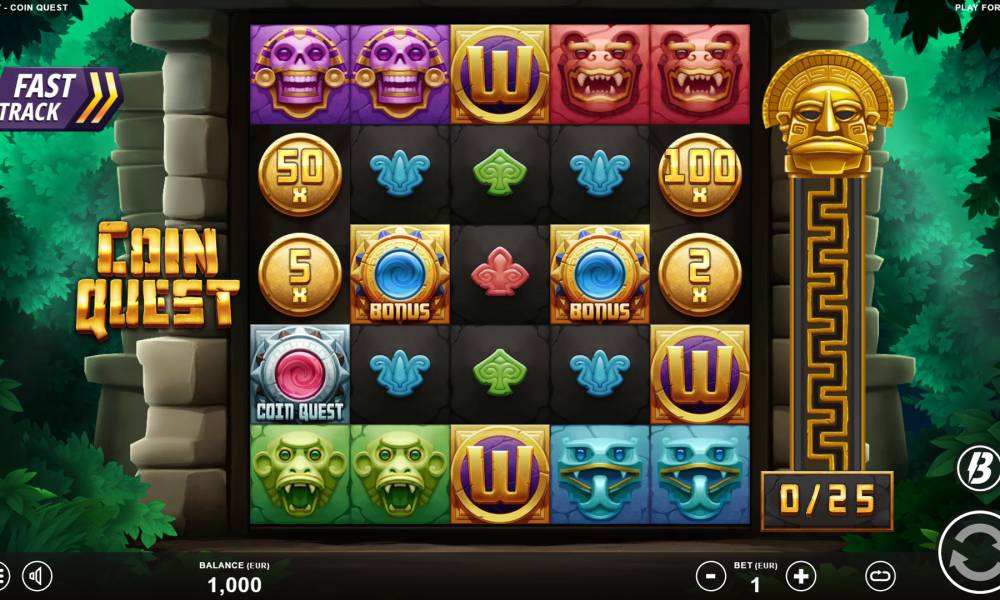Click the 100x gold coin
The width and height of the screenshot is (1000, 600).
coord(700,174)
